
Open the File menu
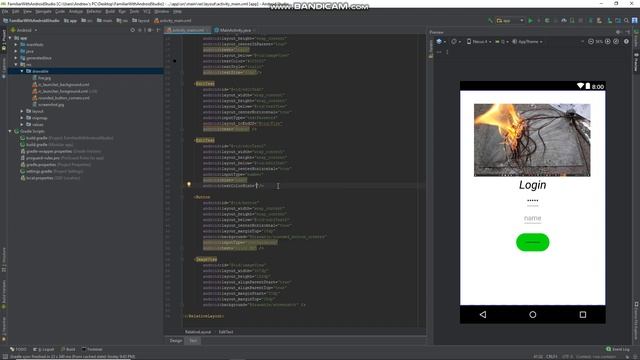click(x=5, y=11)
